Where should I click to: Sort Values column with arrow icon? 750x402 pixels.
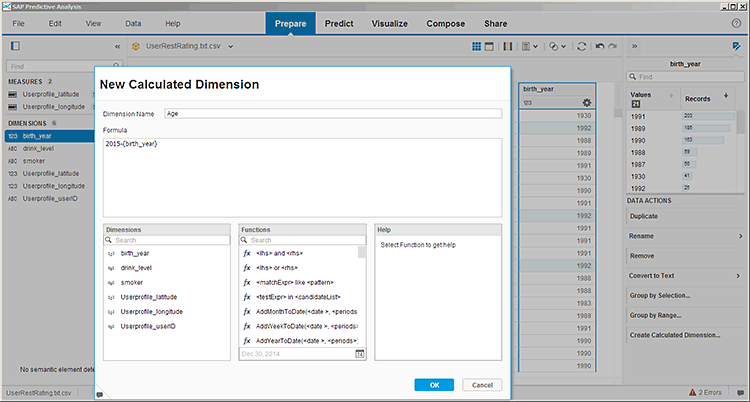point(671,96)
